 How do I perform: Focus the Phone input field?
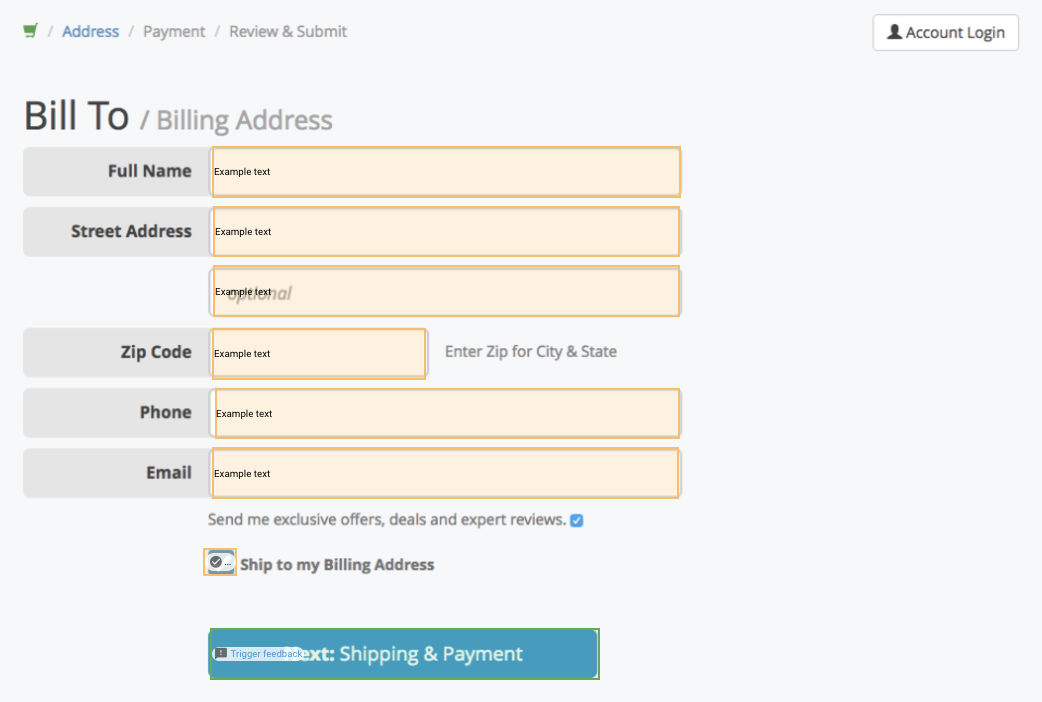click(x=447, y=413)
